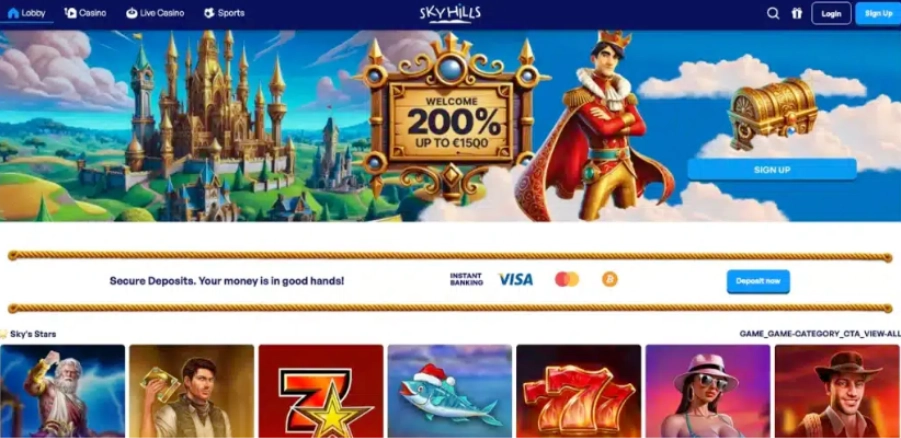Select the Bitcoin payment icon
Screen dimensions: 901x438
click(x=610, y=279)
